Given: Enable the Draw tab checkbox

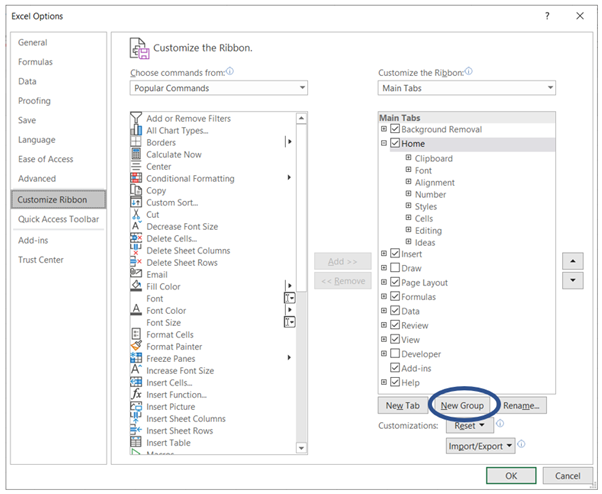Looking at the screenshot, I should [x=395, y=268].
